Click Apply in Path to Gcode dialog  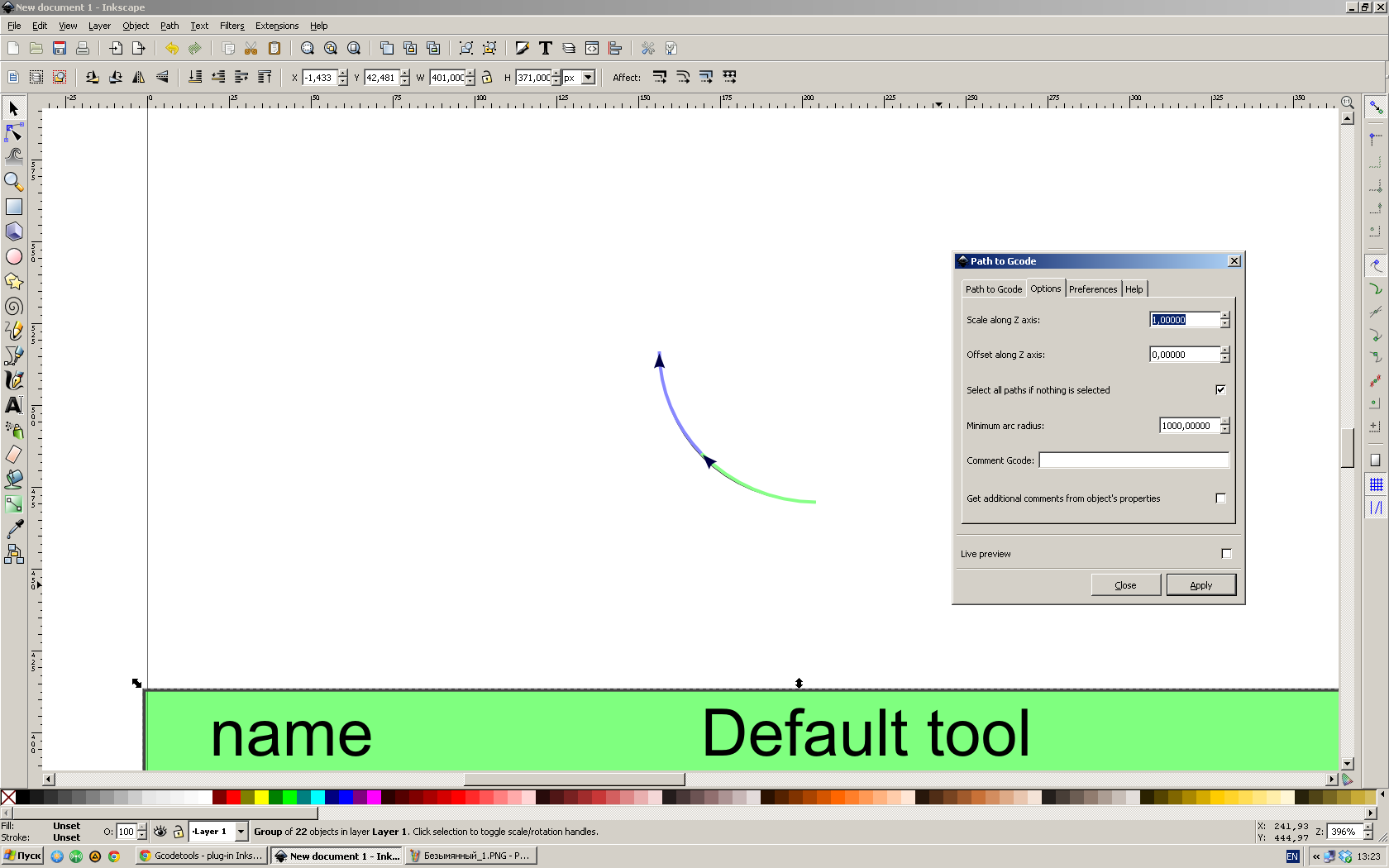click(x=1201, y=585)
